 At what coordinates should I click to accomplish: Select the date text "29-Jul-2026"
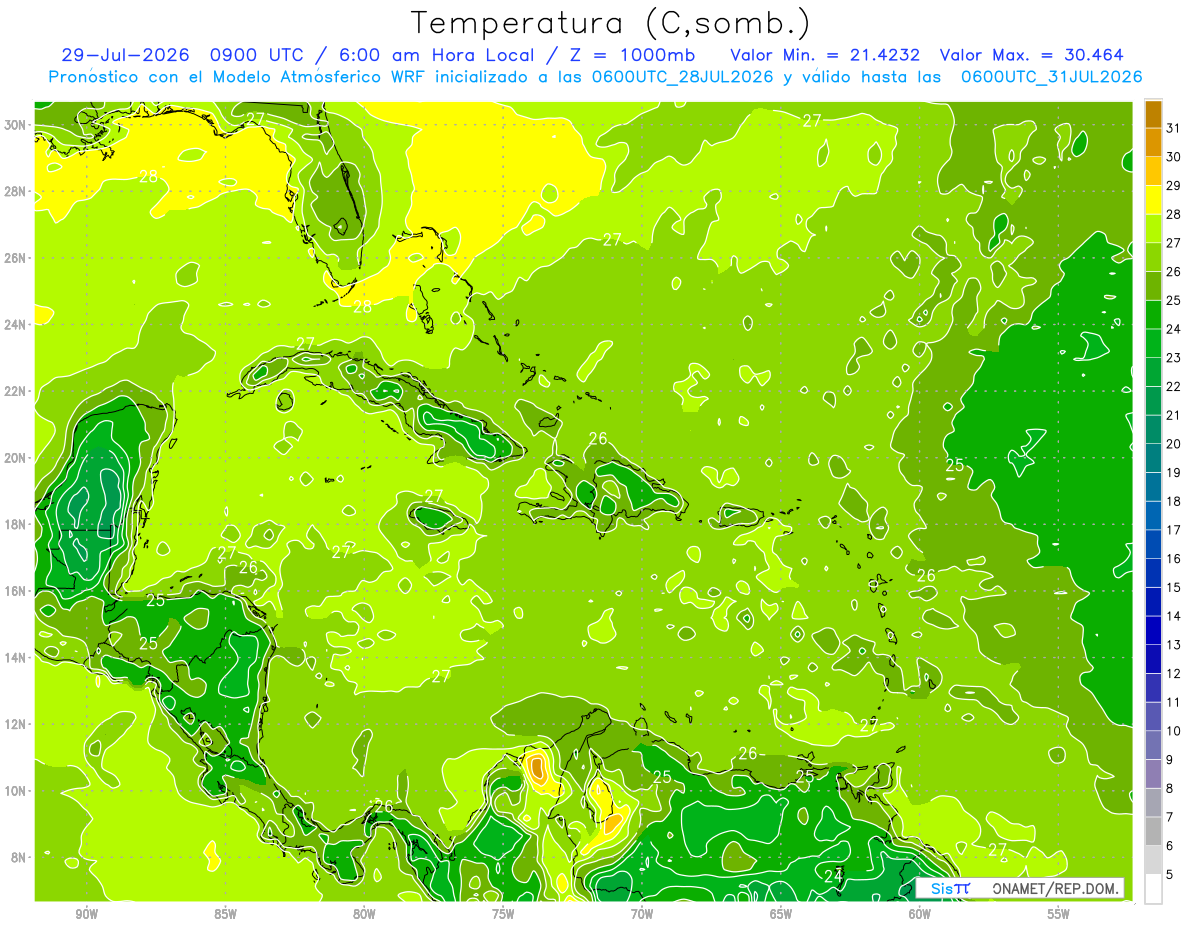point(128,55)
